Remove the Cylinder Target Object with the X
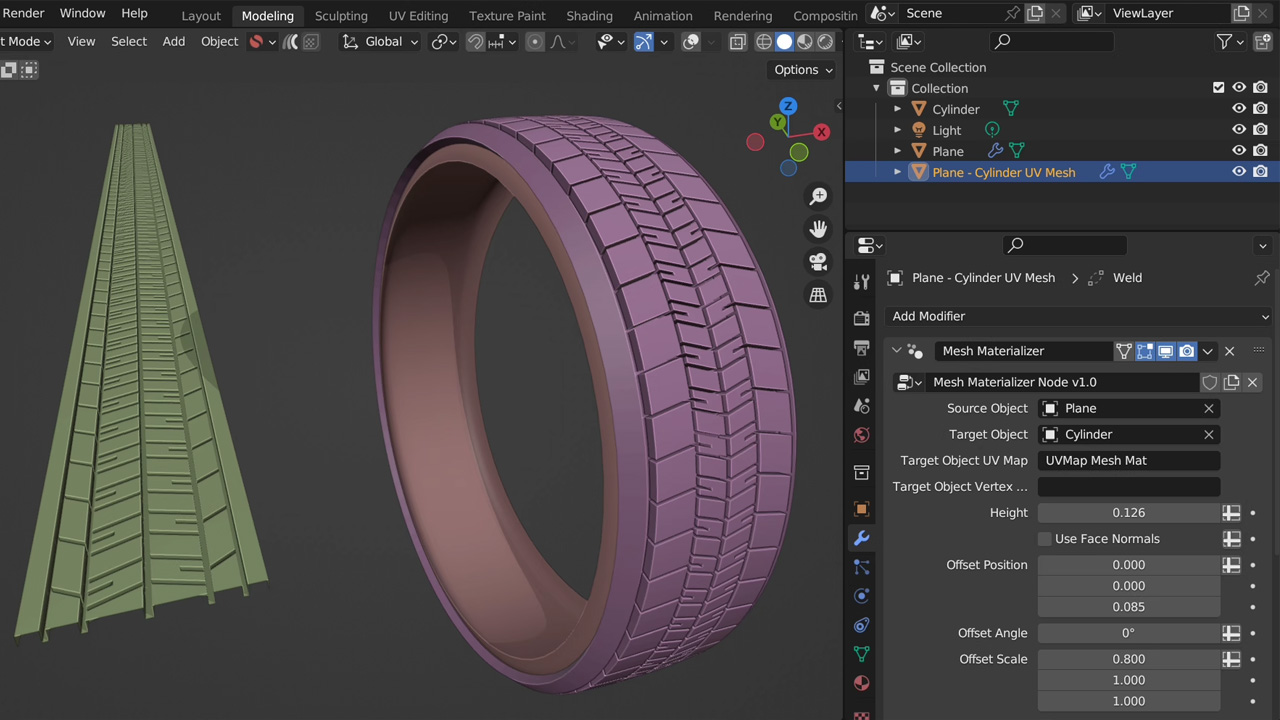 tap(1208, 434)
